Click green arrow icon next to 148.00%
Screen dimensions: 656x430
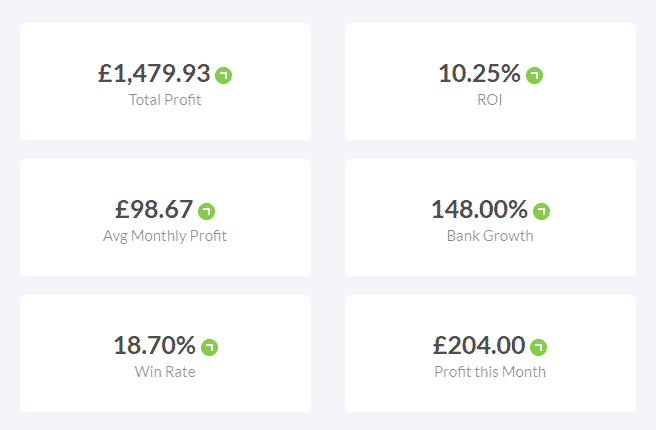click(x=541, y=211)
